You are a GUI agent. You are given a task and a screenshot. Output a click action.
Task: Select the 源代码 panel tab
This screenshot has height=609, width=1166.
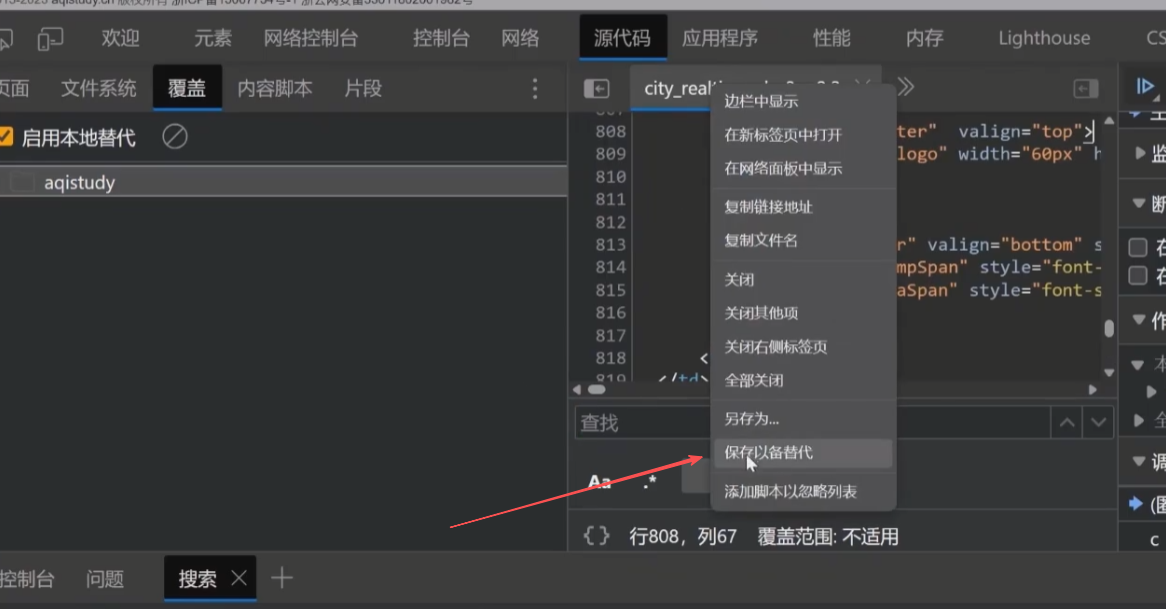[x=622, y=38]
